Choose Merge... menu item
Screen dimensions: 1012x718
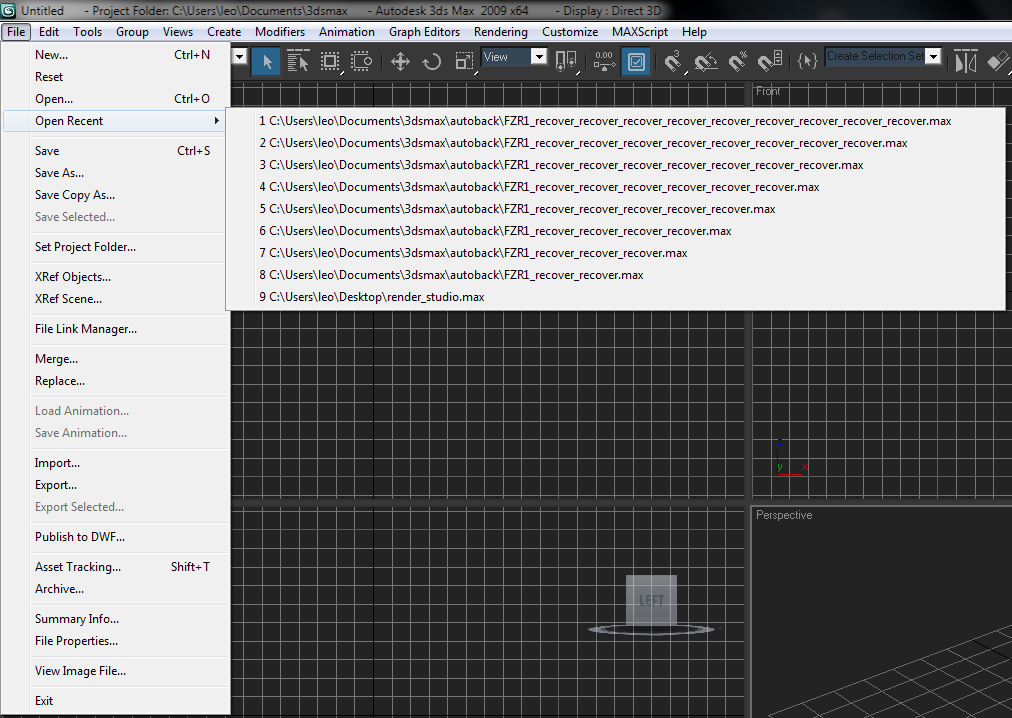click(x=116, y=358)
